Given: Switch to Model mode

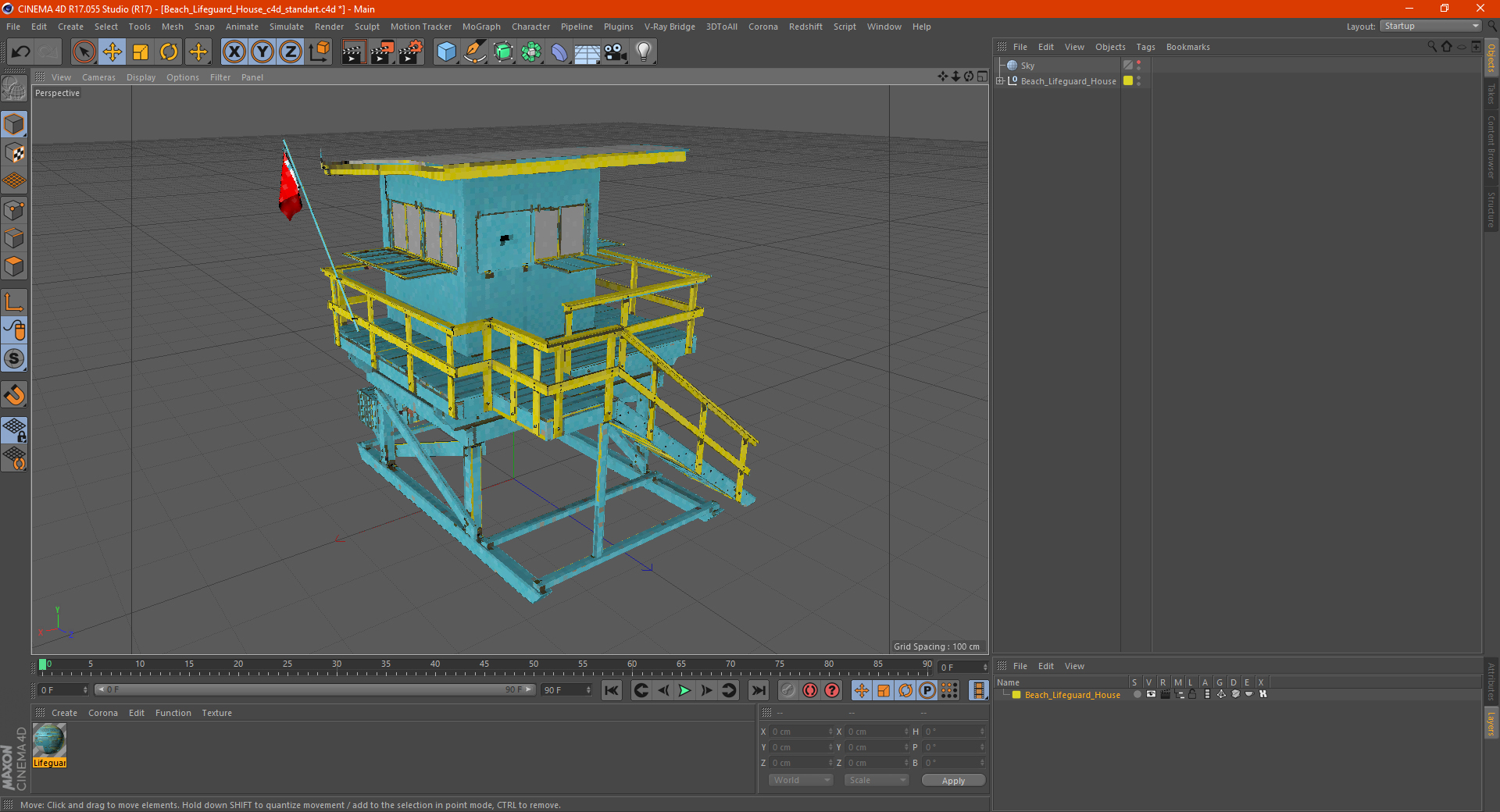Looking at the screenshot, I should click(x=14, y=125).
